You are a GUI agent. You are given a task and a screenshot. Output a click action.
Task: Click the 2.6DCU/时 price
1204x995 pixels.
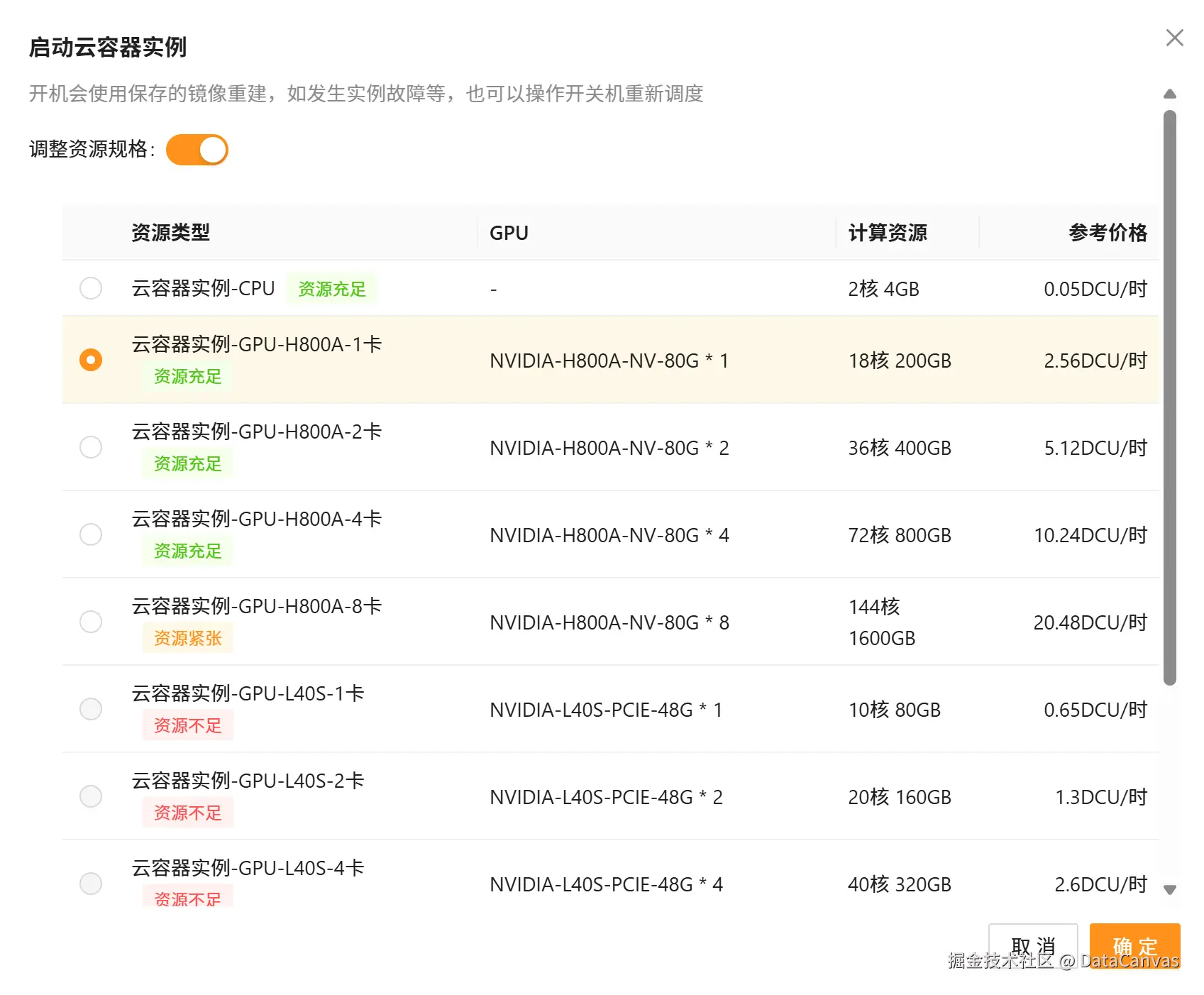click(1101, 884)
